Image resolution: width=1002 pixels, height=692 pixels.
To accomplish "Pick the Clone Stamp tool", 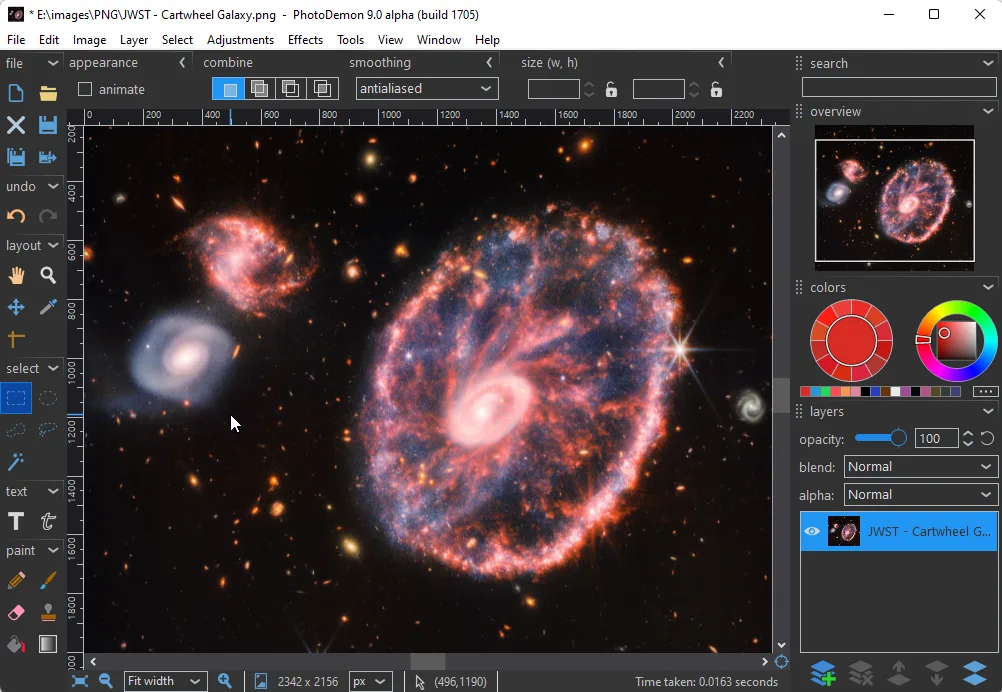I will (x=48, y=612).
